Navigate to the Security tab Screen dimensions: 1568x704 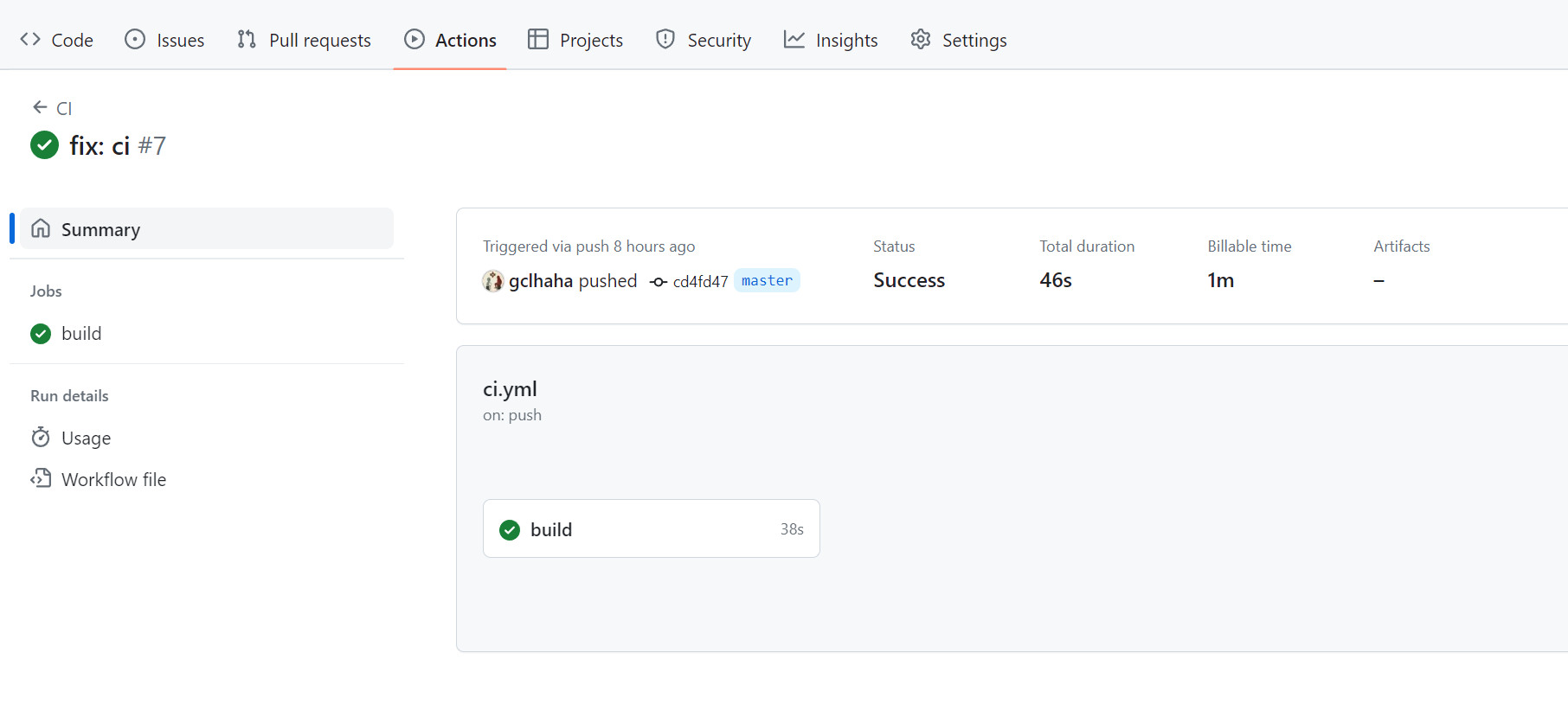tap(704, 40)
